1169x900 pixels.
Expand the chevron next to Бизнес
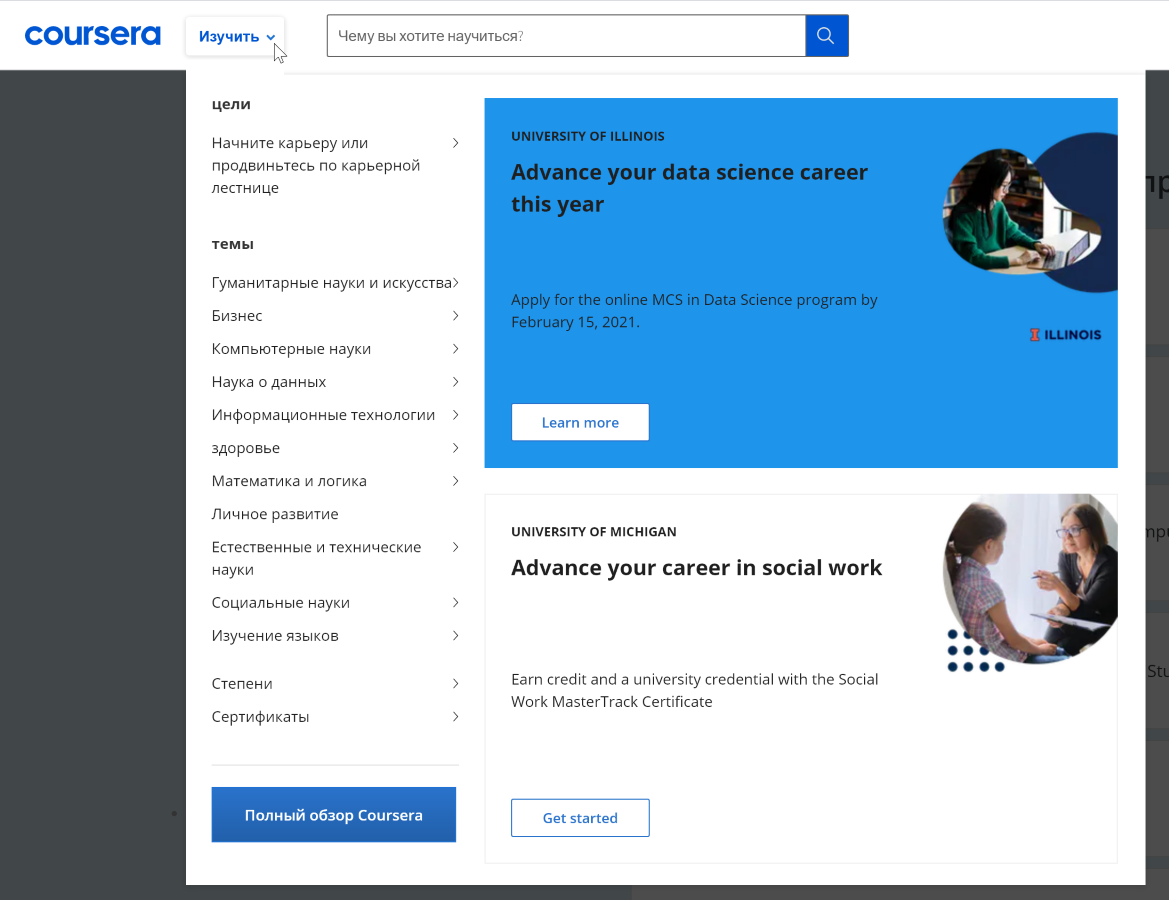click(x=455, y=316)
